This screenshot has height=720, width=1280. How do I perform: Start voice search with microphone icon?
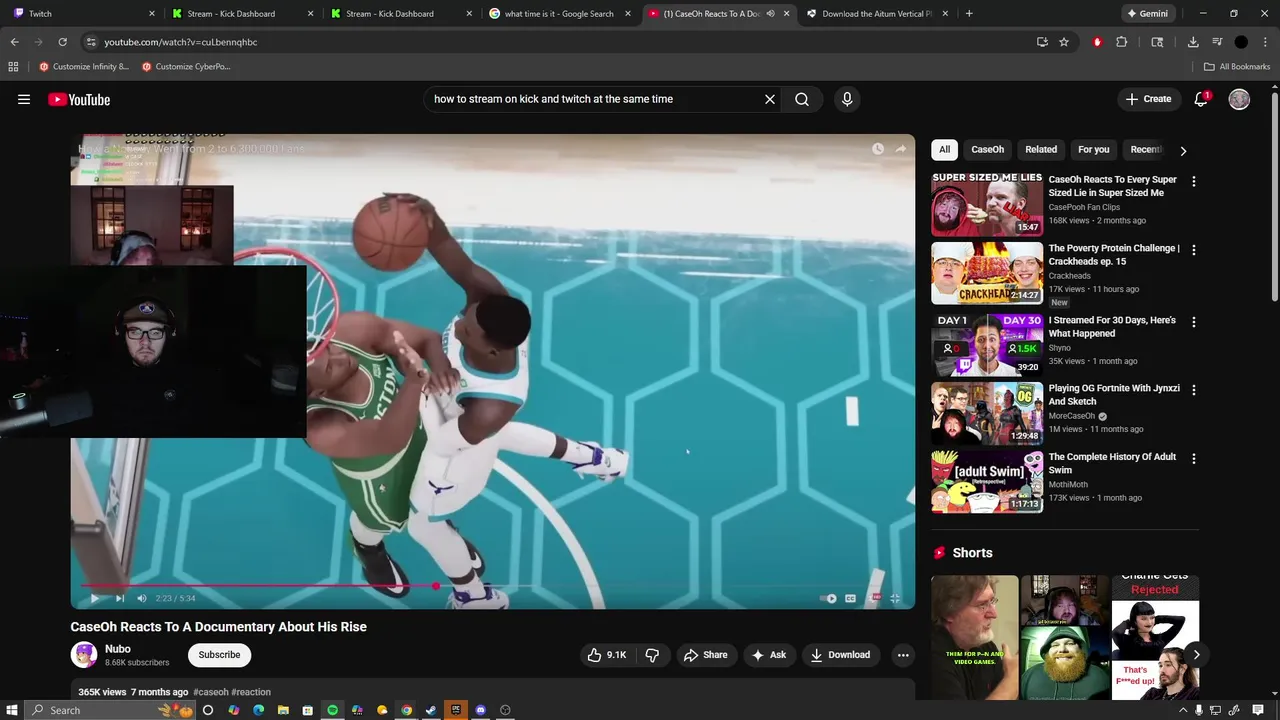(x=847, y=99)
